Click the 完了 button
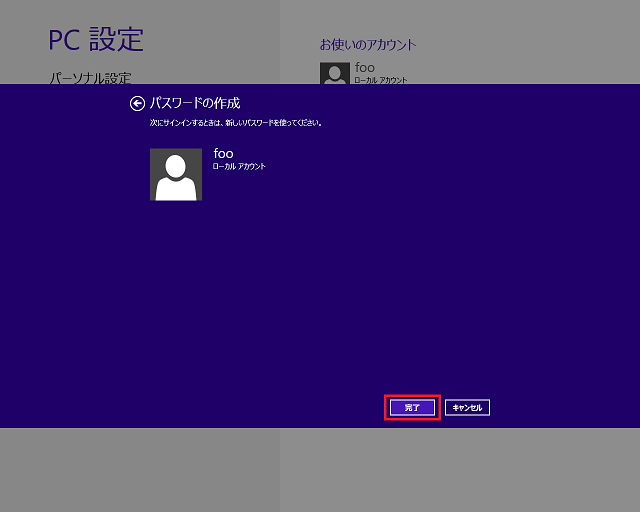This screenshot has height=512, width=640. [x=412, y=407]
